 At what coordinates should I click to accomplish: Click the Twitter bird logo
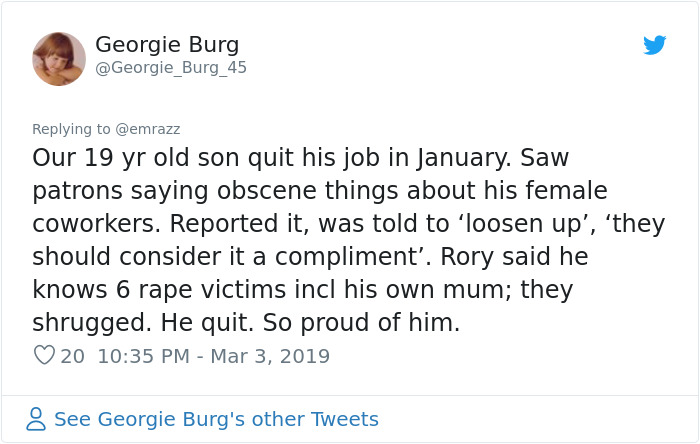click(x=654, y=45)
